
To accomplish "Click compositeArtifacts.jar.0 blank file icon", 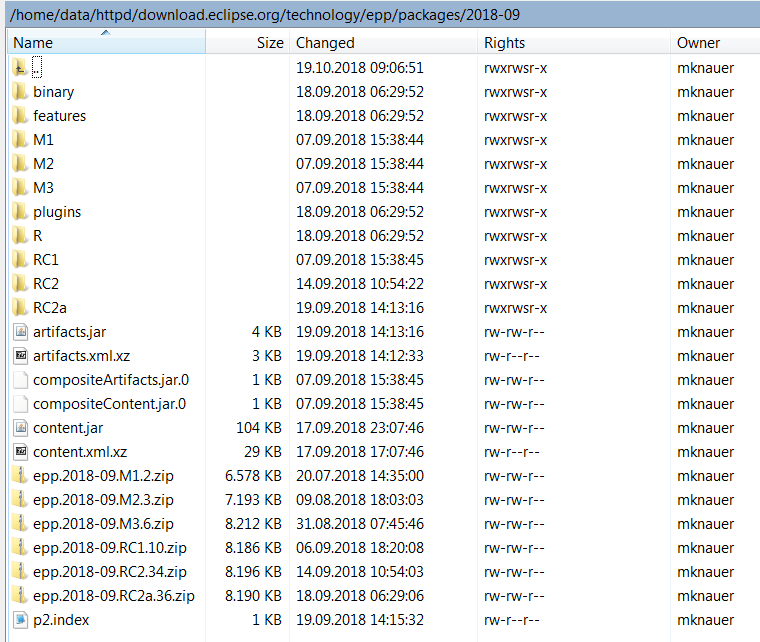I will [x=20, y=379].
